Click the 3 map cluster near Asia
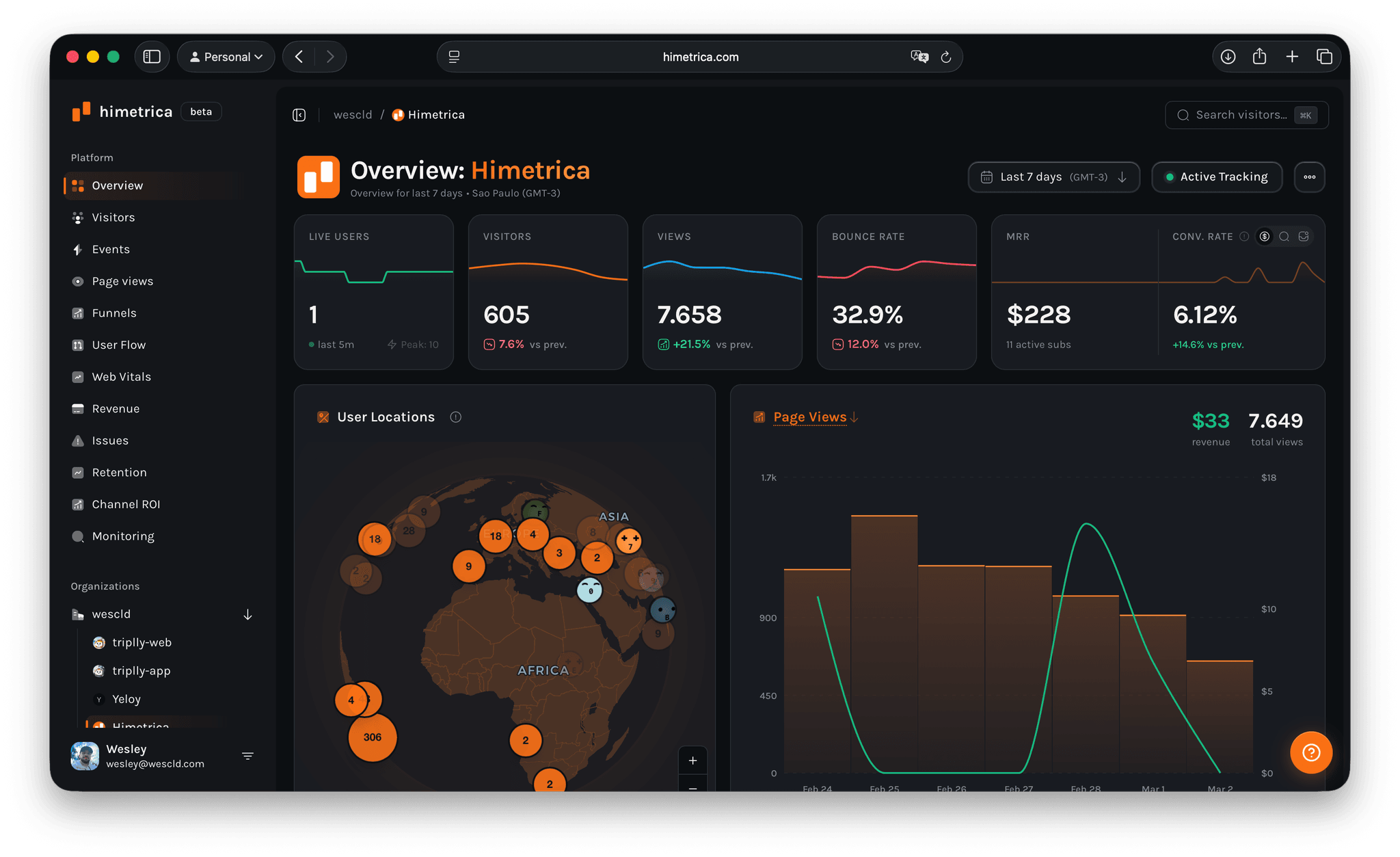 coord(559,553)
